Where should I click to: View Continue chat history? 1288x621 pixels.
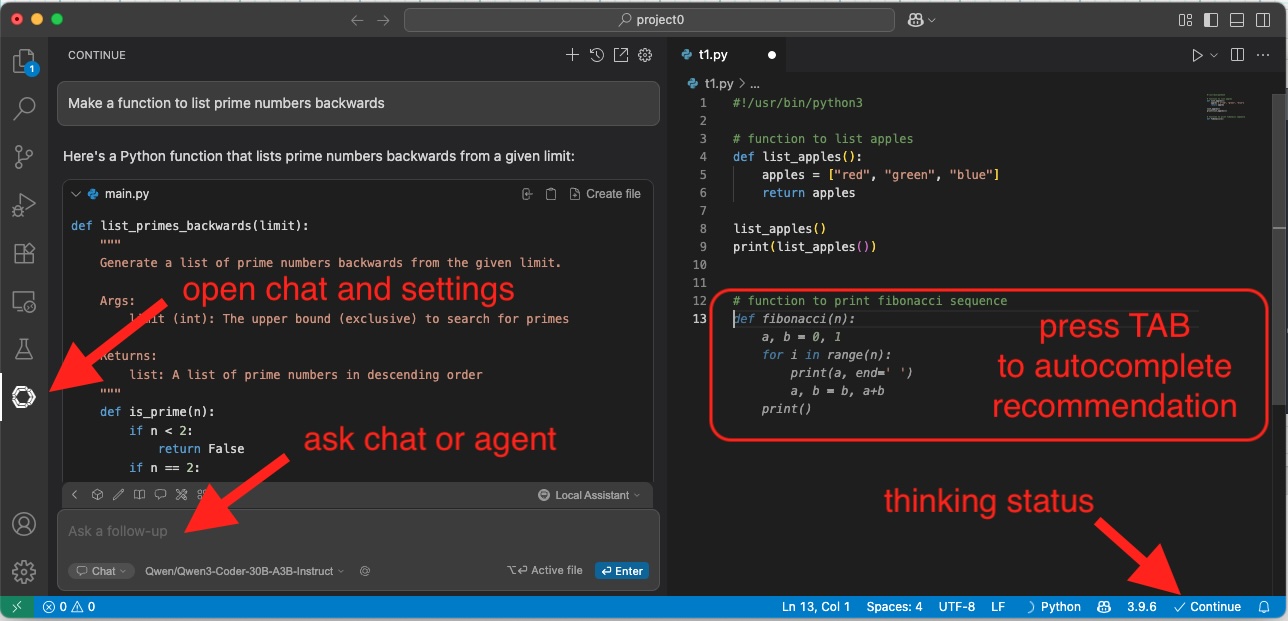597,55
